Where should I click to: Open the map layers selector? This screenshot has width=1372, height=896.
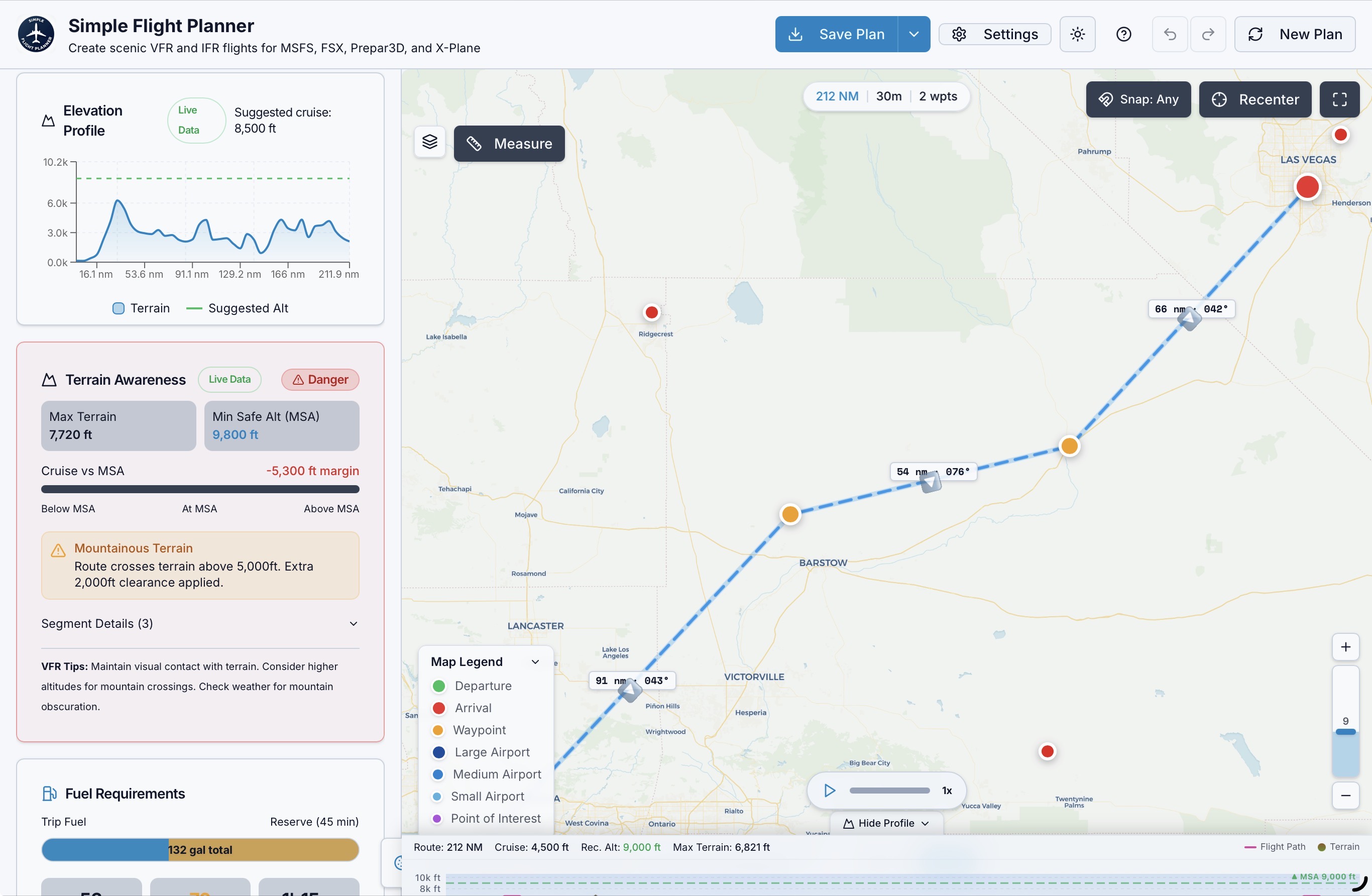pyautogui.click(x=429, y=142)
